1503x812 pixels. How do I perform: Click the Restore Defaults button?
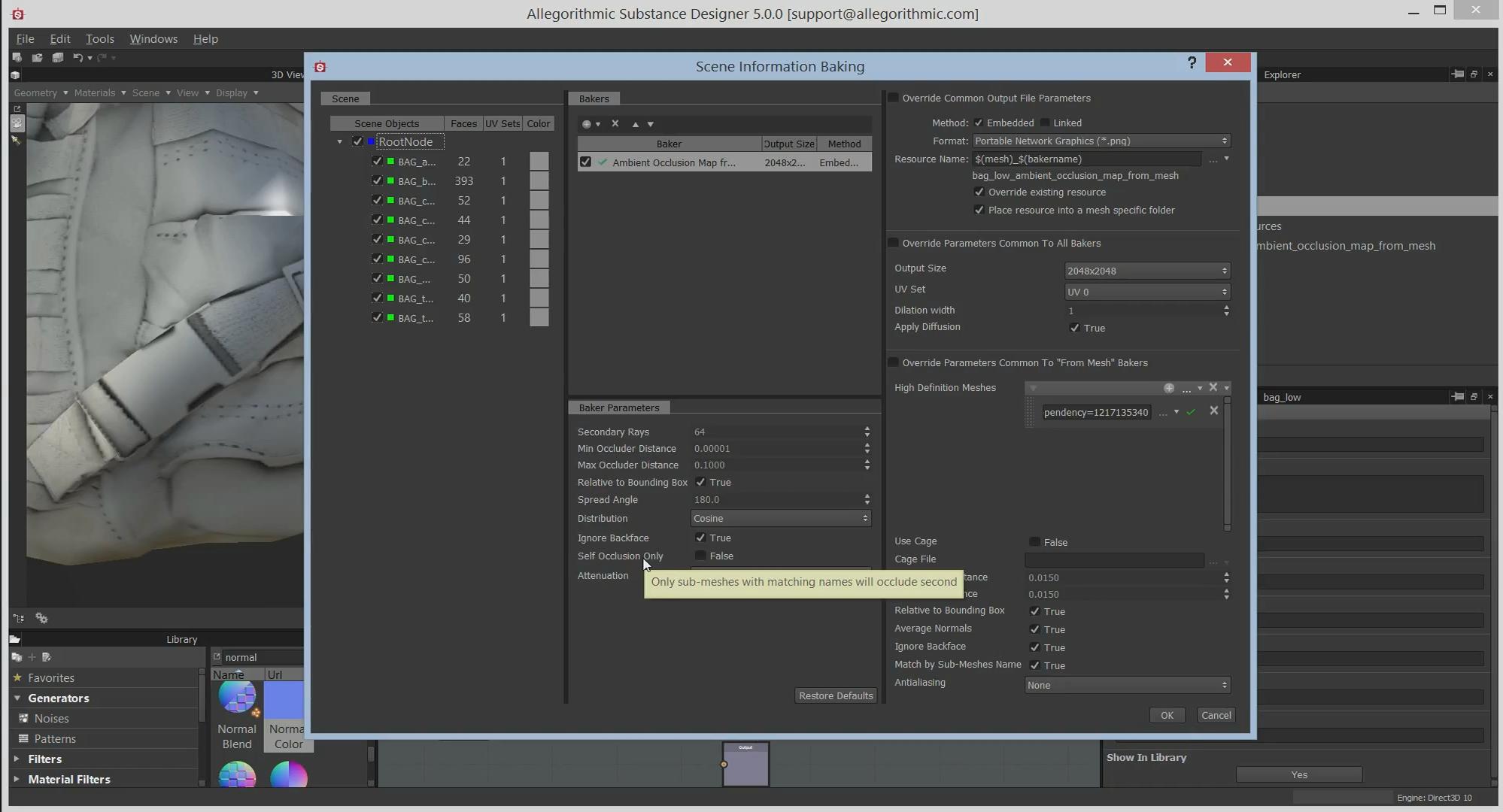tap(835, 695)
